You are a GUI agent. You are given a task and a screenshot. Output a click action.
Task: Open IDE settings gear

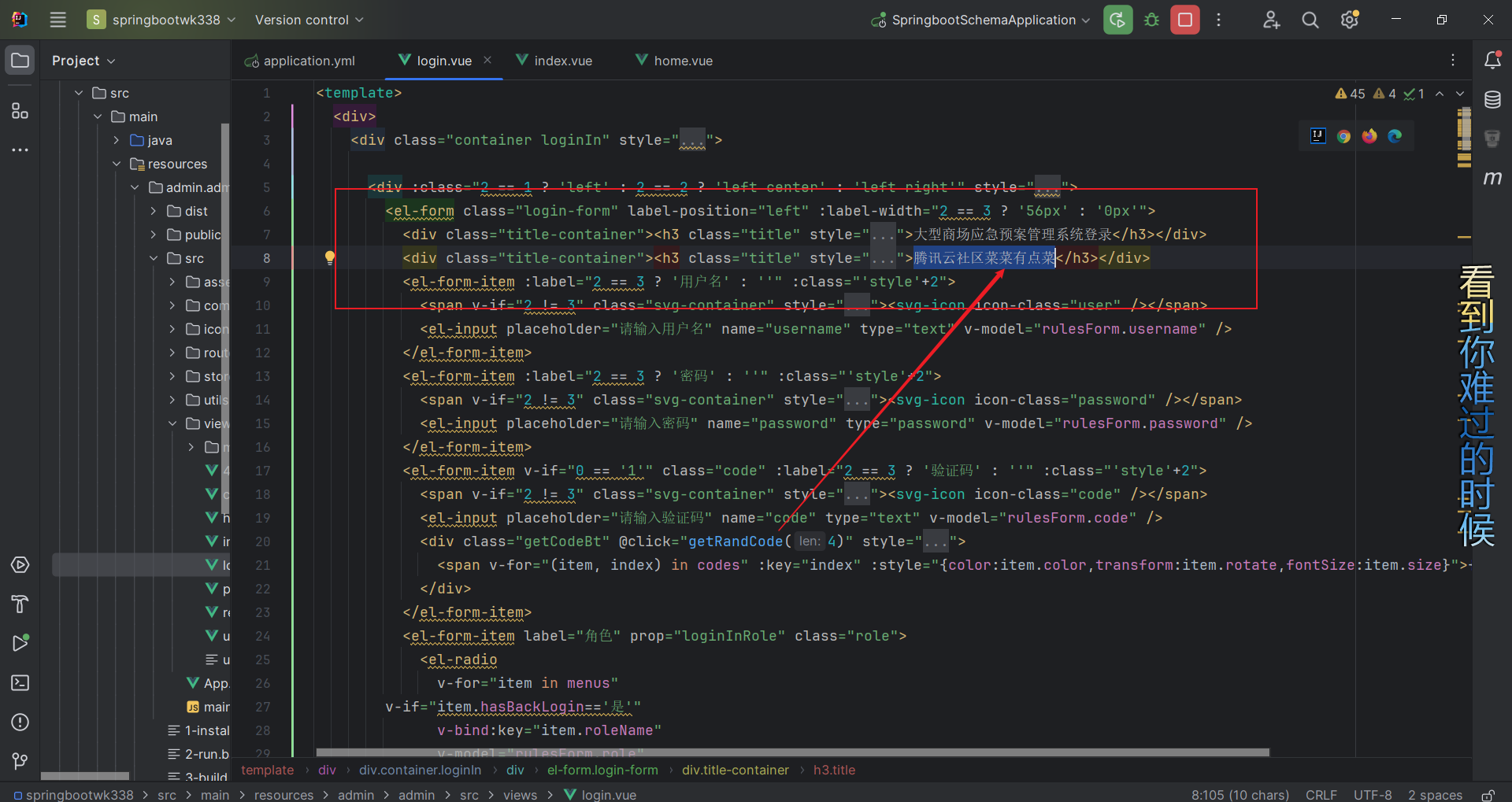(1350, 20)
